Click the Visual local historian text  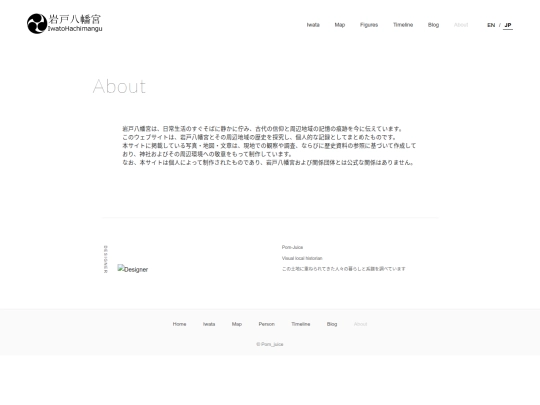302,258
